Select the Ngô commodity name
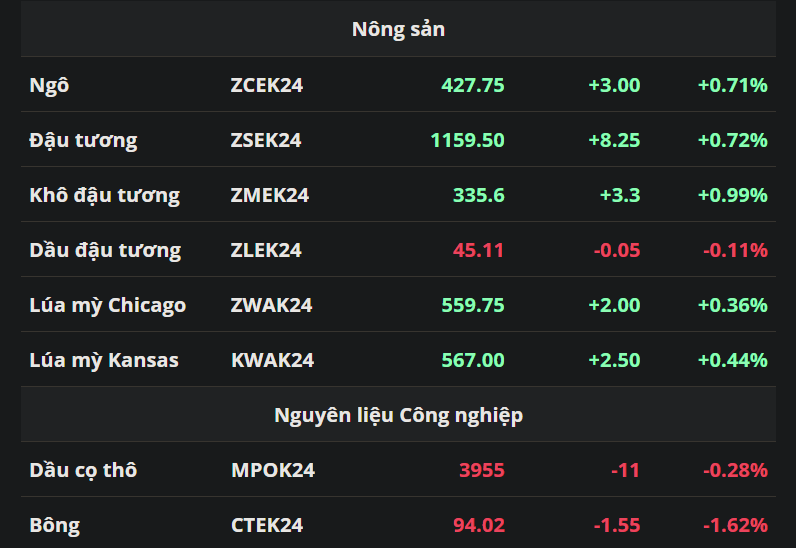Viewport: 796px width, 548px height. tap(50, 85)
